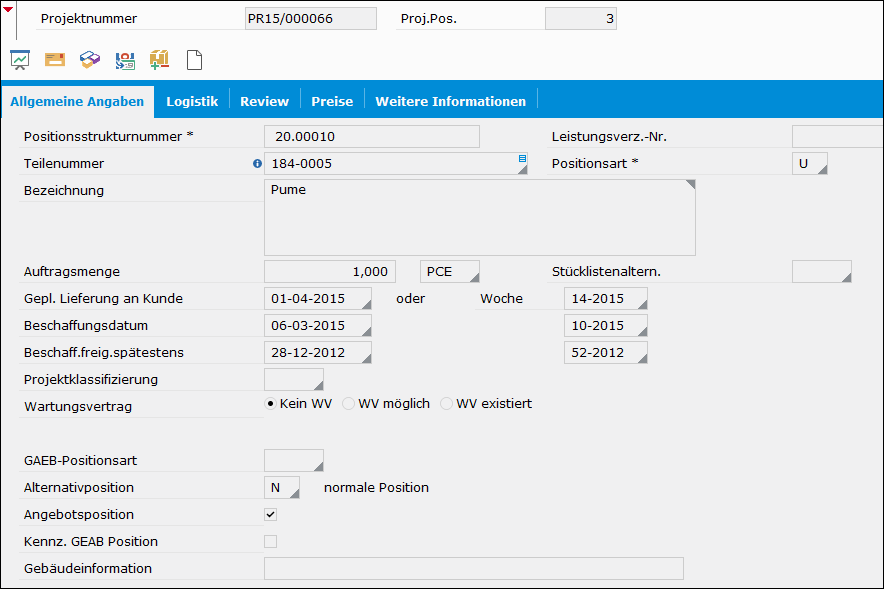Expand the Bezeichnung text box corner

click(690, 185)
